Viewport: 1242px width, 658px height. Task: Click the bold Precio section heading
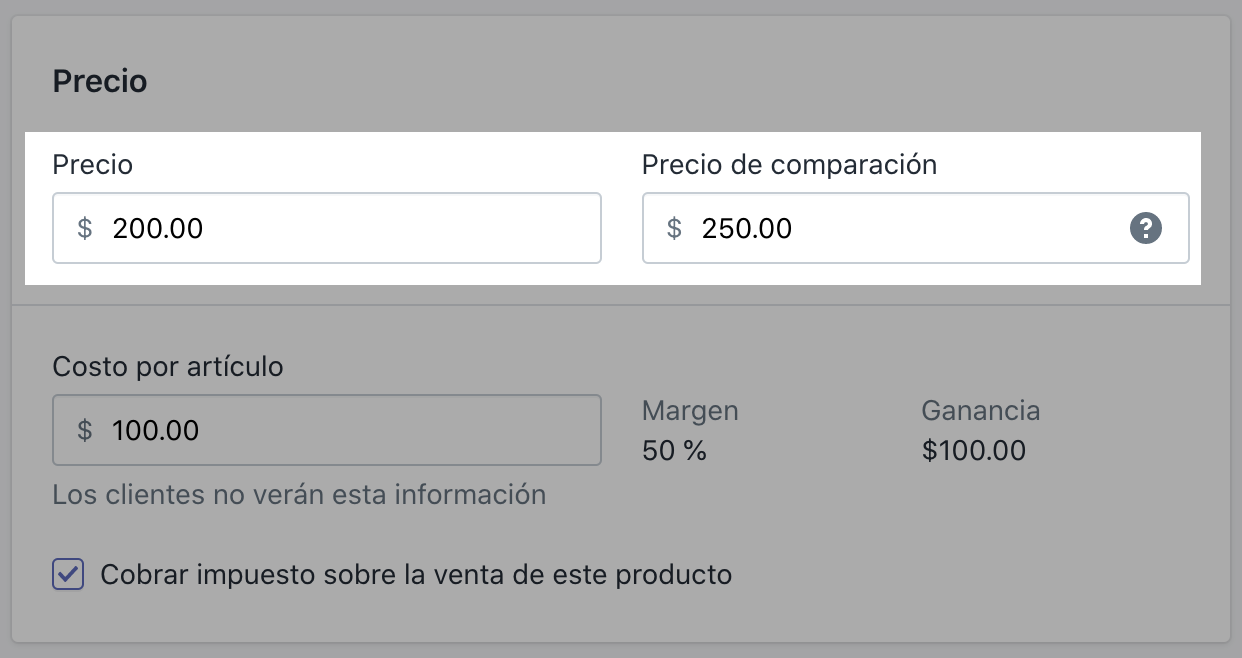[100, 81]
